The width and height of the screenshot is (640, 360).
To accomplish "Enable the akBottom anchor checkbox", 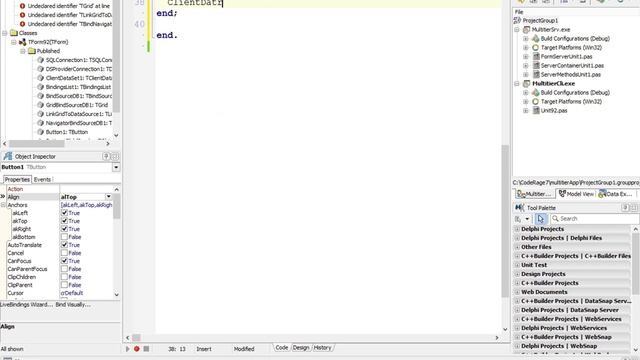I will point(64,237).
